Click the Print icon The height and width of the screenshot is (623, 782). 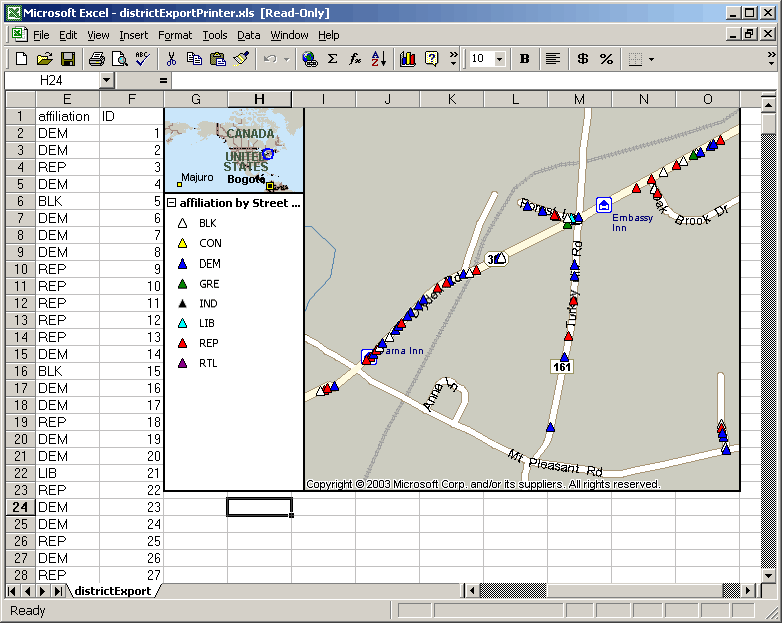97,59
